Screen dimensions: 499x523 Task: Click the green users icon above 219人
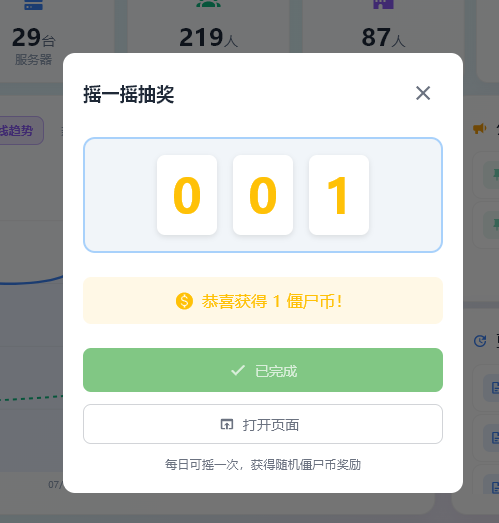208,3
